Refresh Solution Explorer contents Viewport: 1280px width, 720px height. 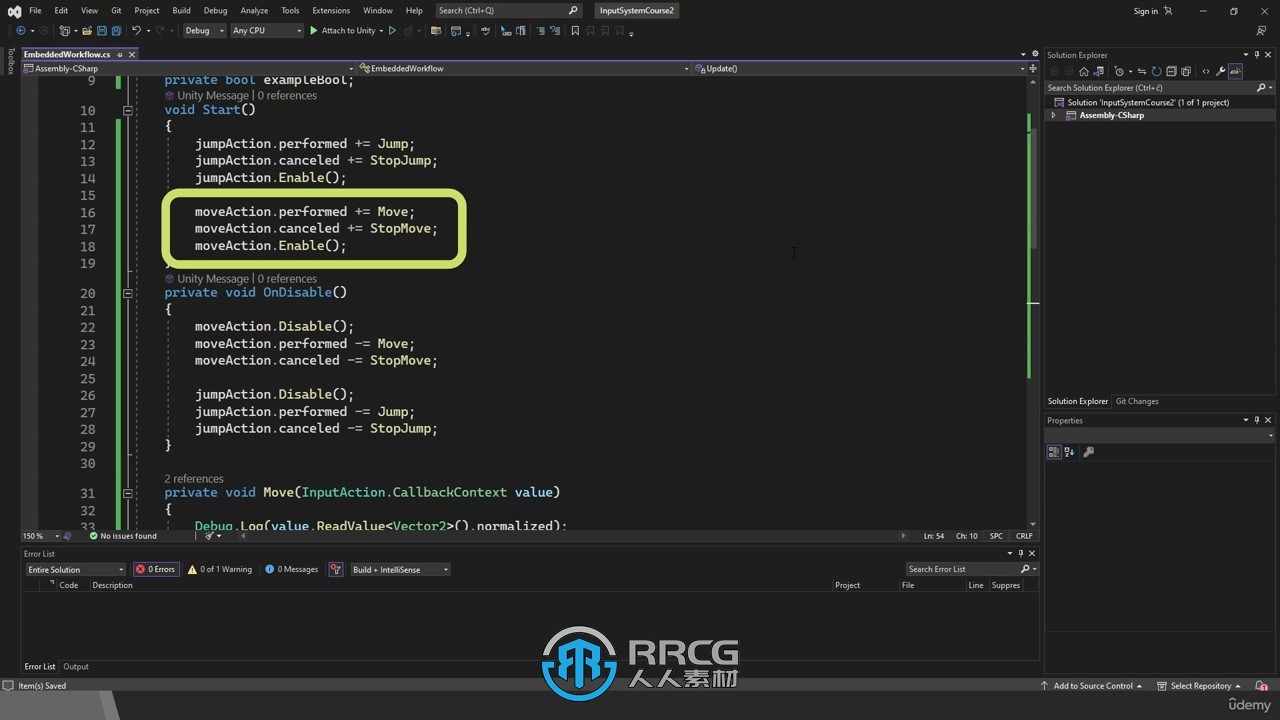coord(1157,72)
